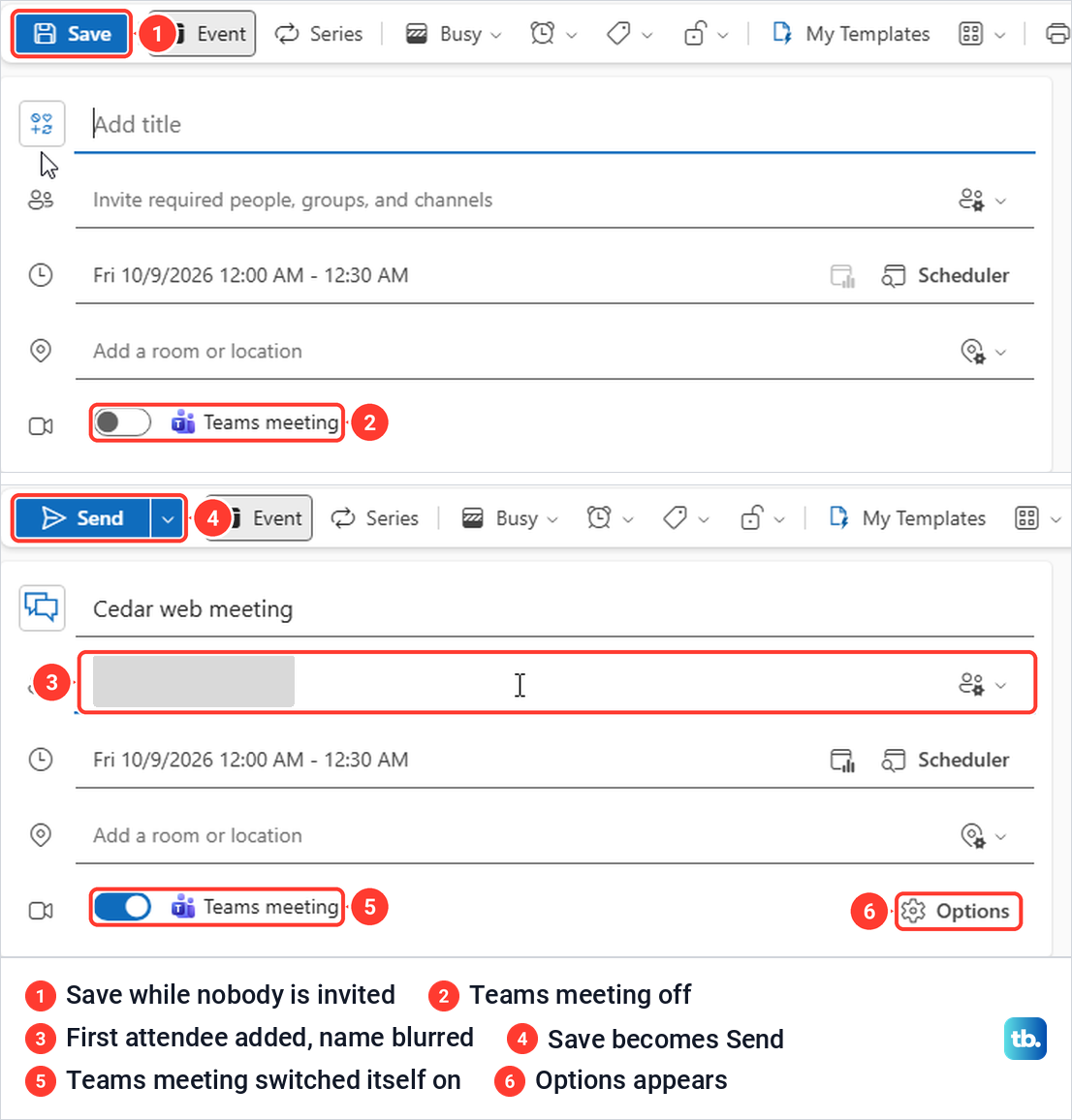
Task: Click chat bubbles icon beside Cedar web meeting
Action: (x=43, y=607)
